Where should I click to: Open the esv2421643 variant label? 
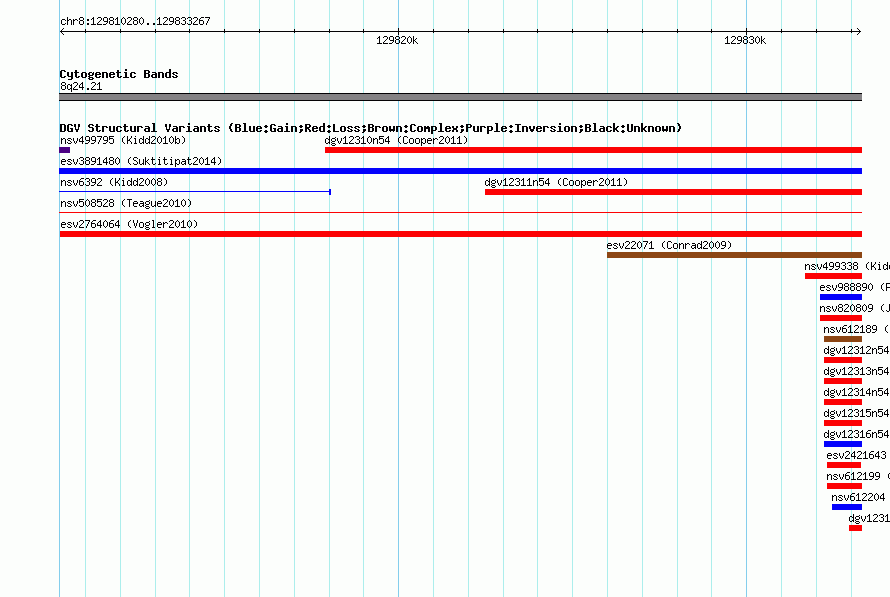[x=856, y=455]
